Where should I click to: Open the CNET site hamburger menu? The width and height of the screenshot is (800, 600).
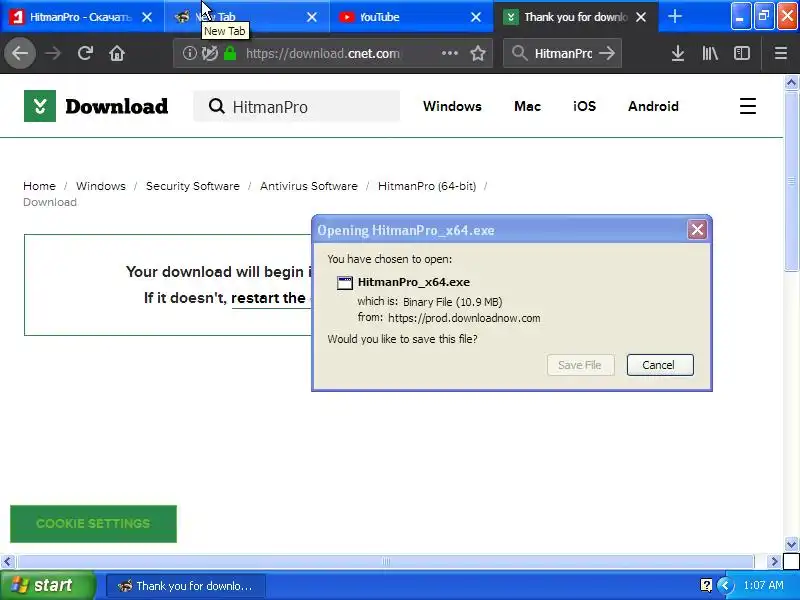pos(747,106)
